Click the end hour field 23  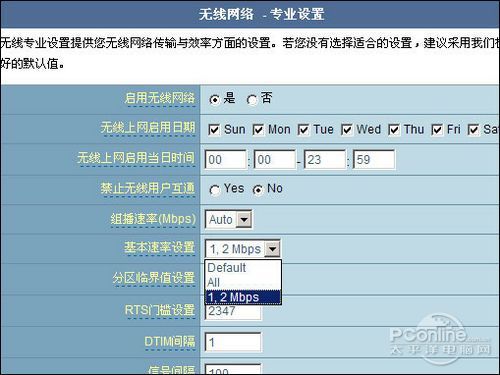tap(325, 160)
